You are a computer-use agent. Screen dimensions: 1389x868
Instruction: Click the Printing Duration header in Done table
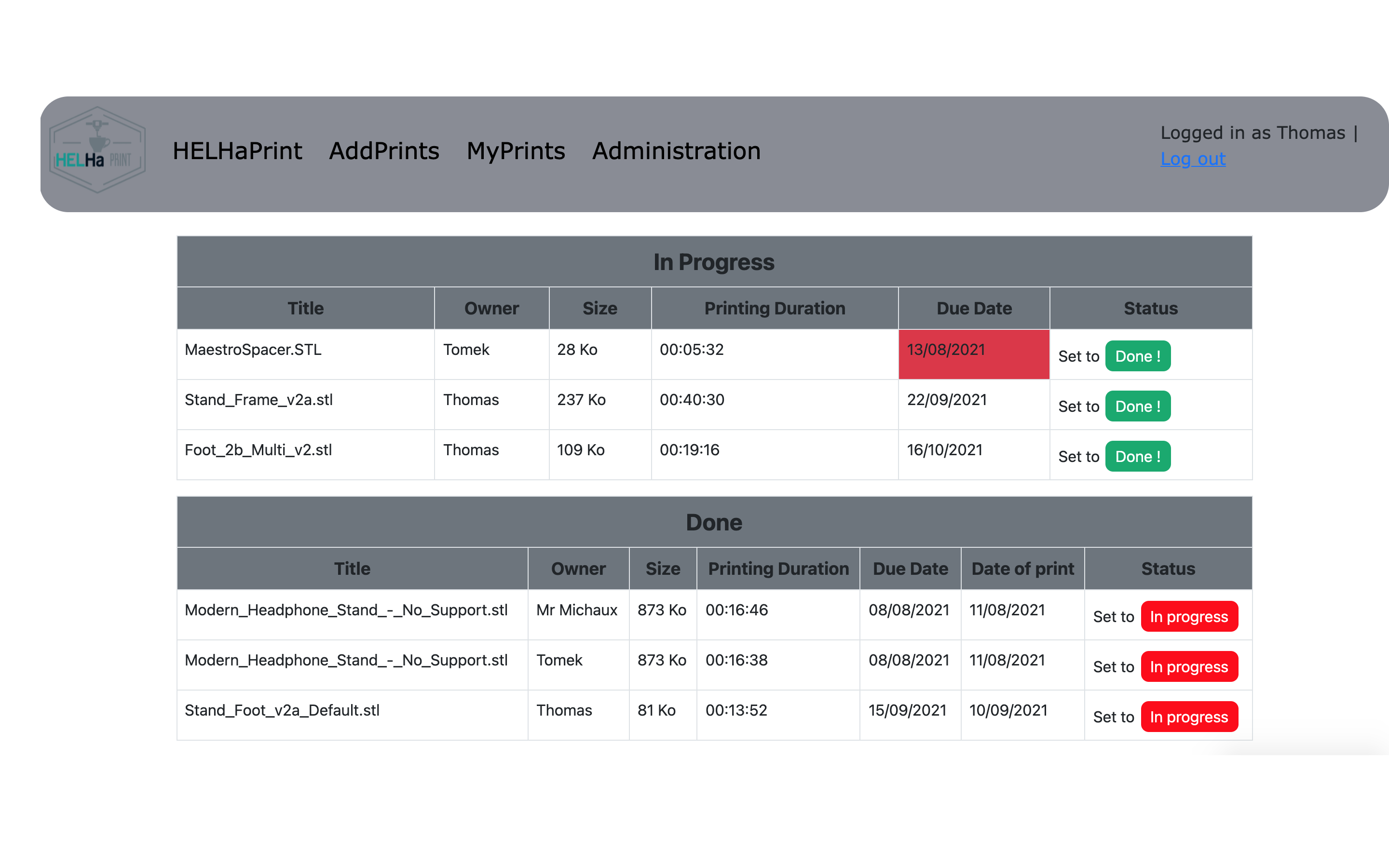coord(778,569)
